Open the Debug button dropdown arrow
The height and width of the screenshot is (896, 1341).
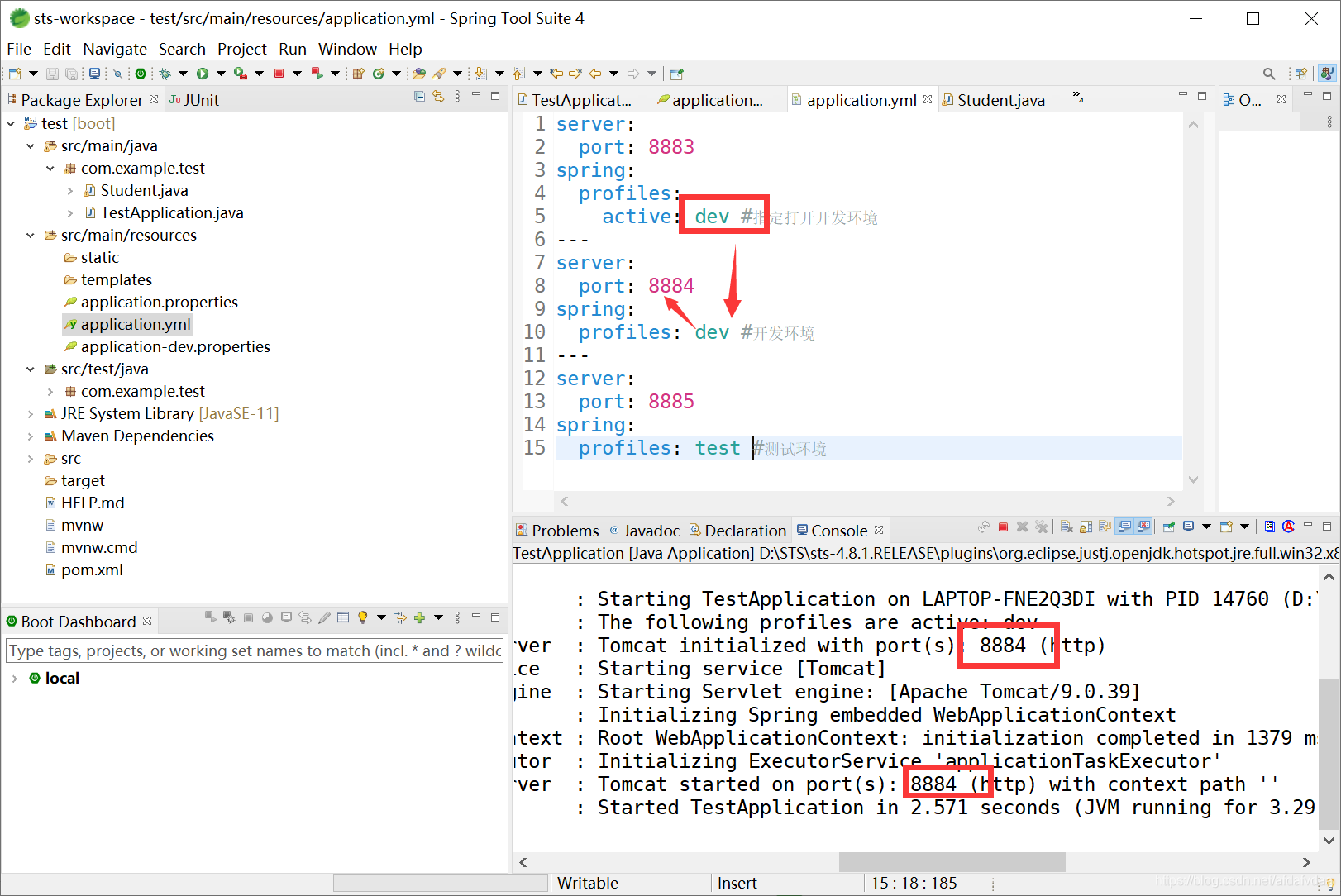pyautogui.click(x=183, y=74)
